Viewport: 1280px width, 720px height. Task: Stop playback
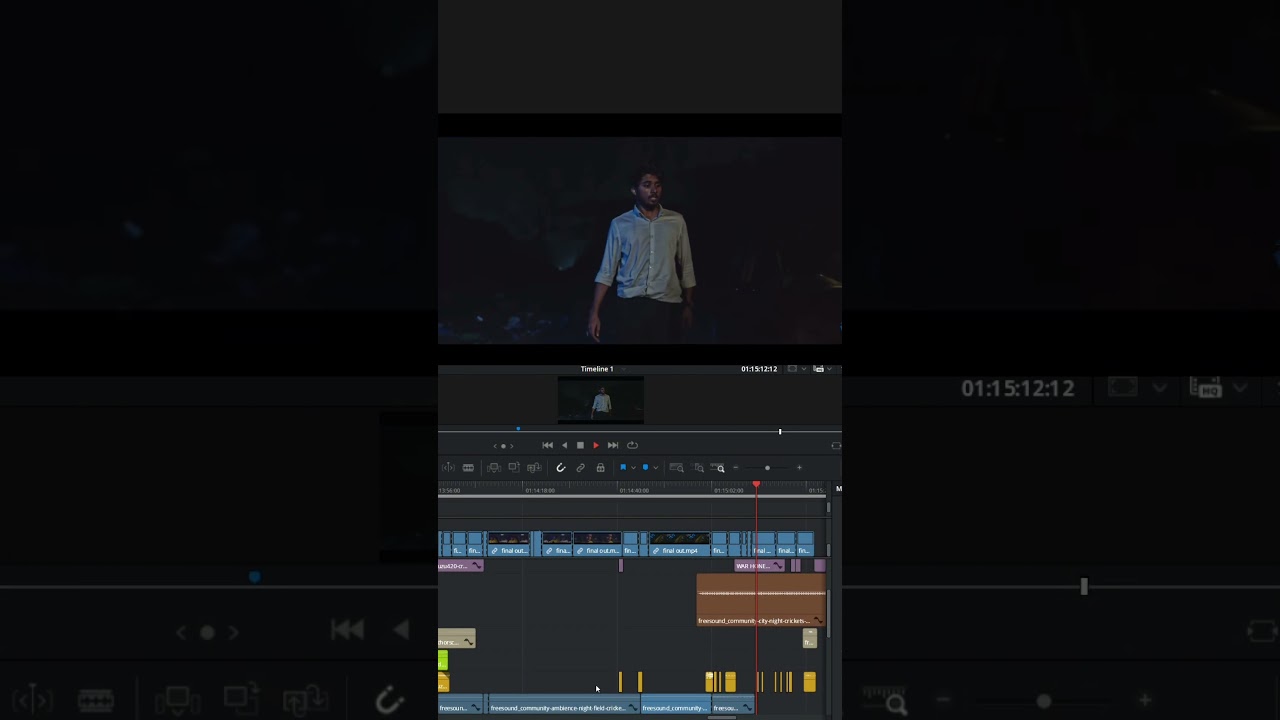point(580,445)
